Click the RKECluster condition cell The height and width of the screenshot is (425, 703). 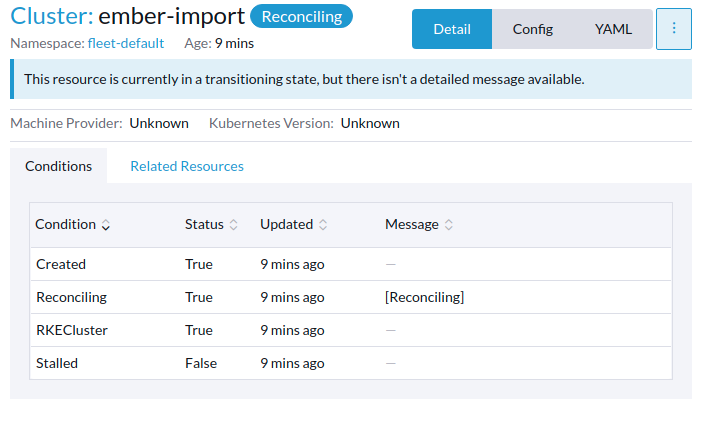pyautogui.click(x=72, y=330)
